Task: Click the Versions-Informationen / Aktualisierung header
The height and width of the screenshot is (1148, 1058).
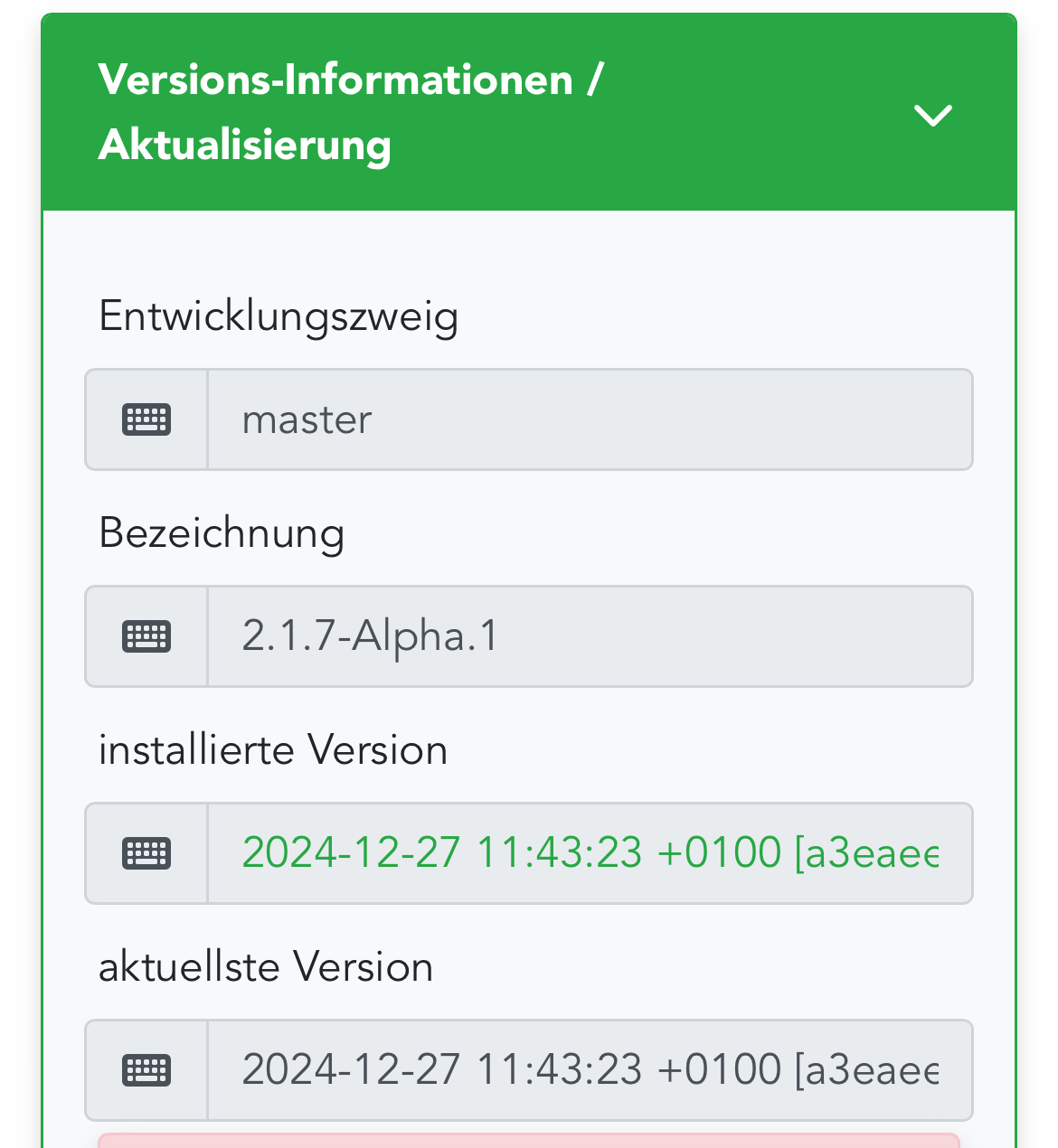Action: click(529, 112)
